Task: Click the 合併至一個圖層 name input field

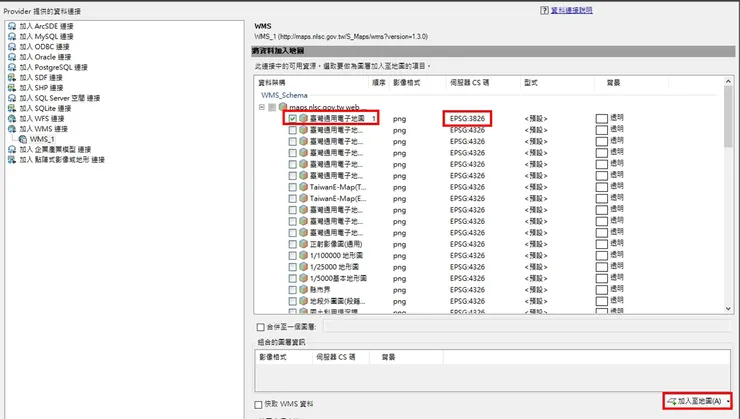Action: coord(527,327)
